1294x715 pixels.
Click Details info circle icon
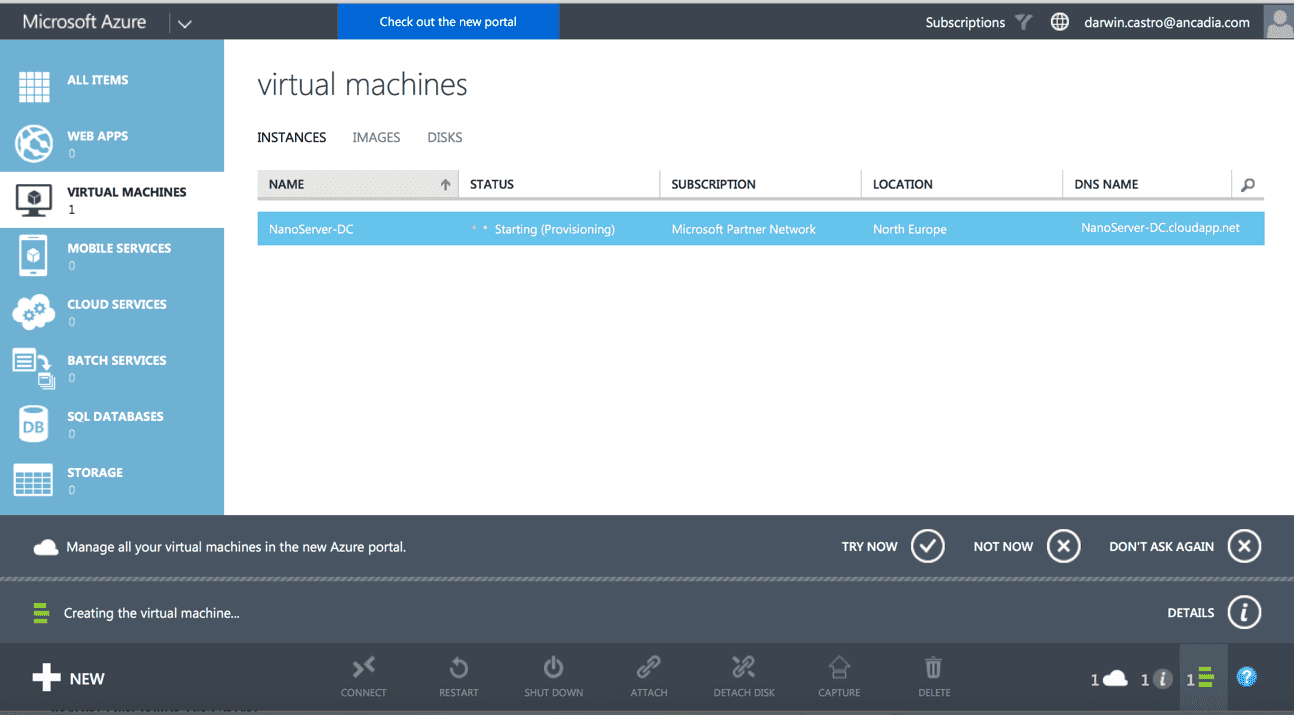1244,613
